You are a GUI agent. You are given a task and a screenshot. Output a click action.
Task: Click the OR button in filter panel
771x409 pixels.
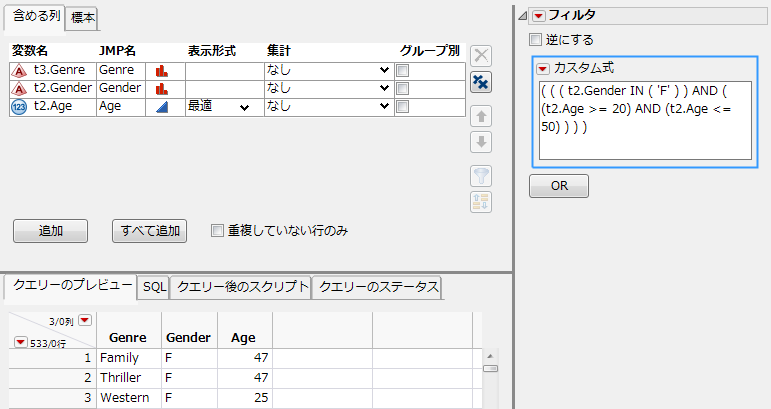pyautogui.click(x=558, y=186)
